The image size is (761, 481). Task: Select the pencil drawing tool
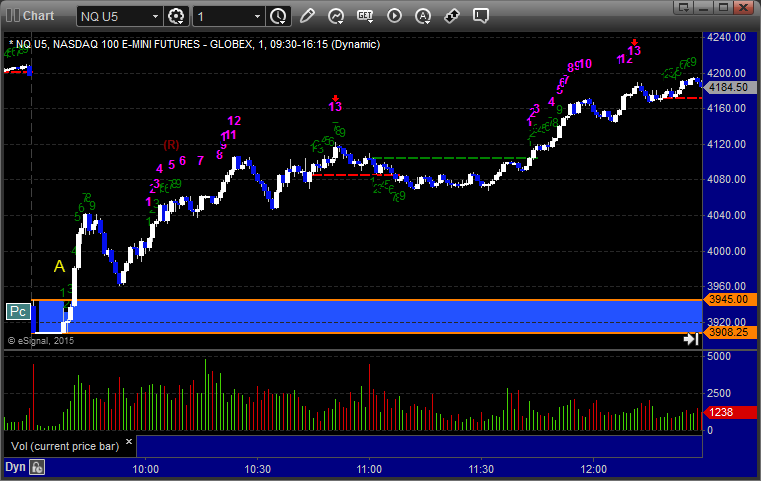307,16
